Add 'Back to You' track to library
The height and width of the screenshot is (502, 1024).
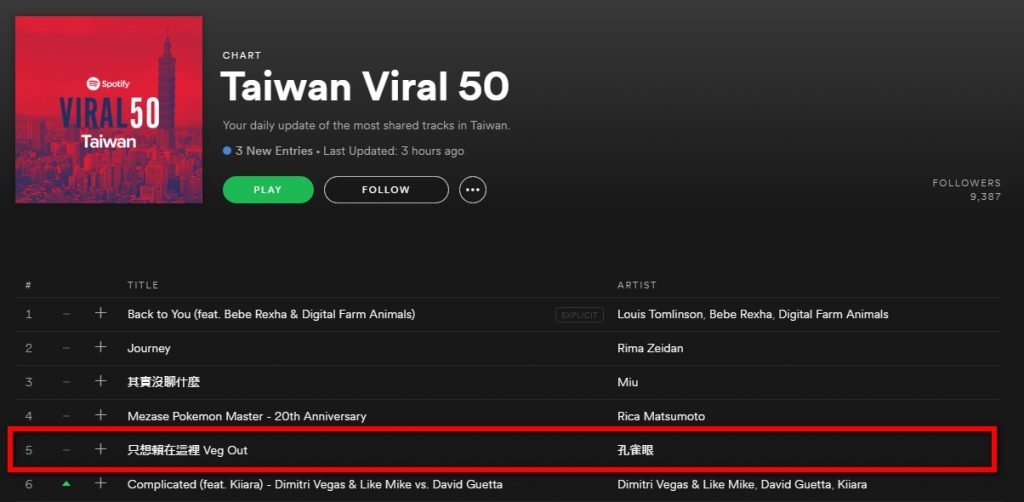tap(100, 313)
